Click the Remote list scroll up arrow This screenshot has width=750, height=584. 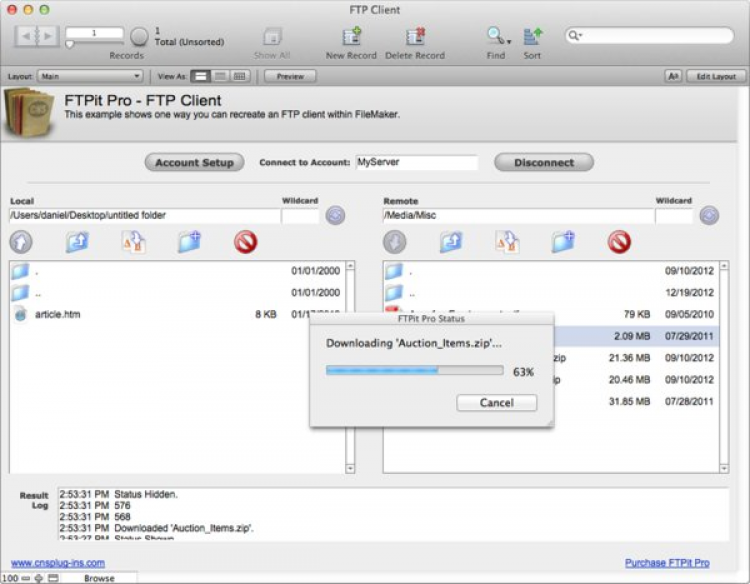[724, 265]
